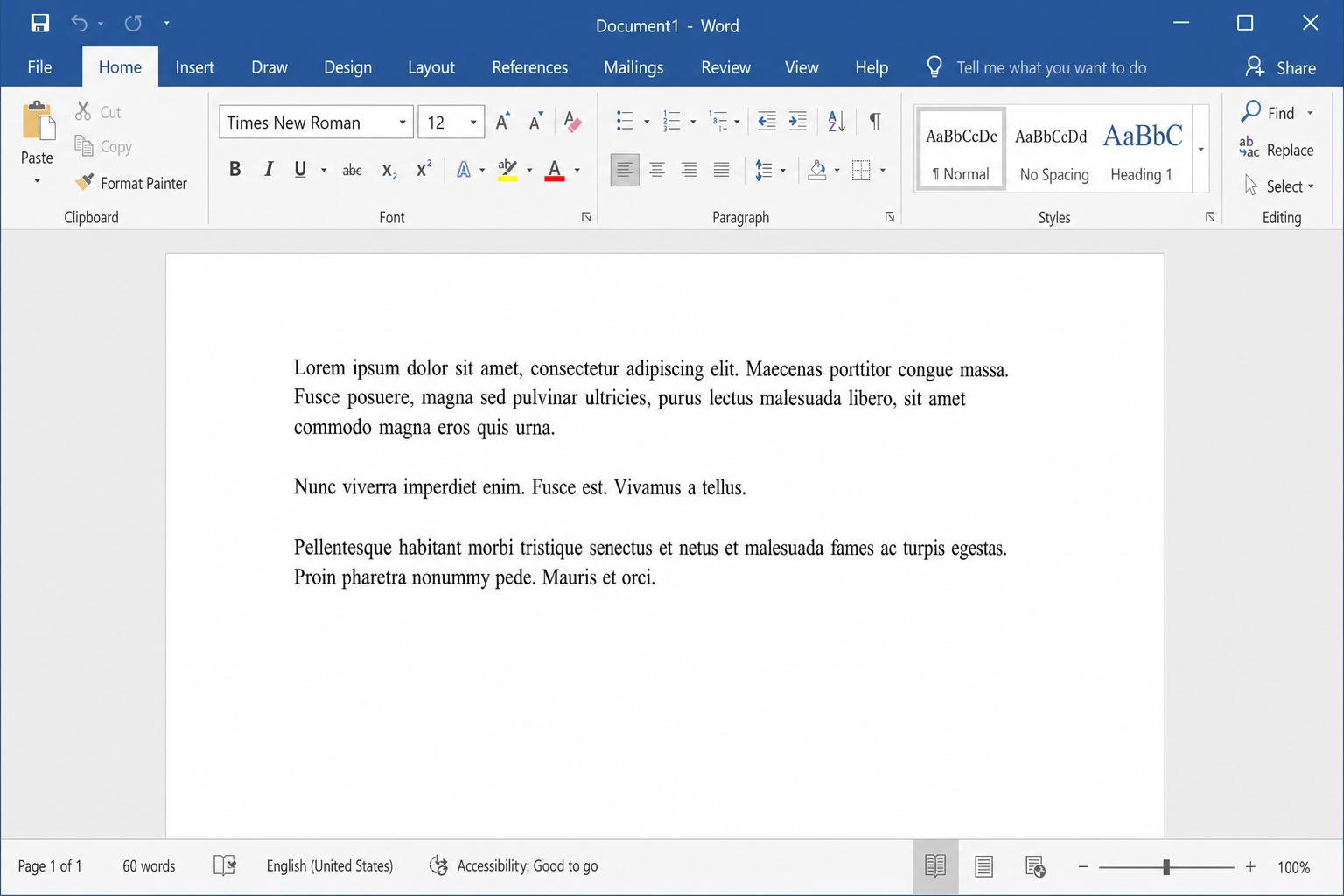The width and height of the screenshot is (1344, 896).
Task: Open Paragraph dialog launcher
Action: pos(890,217)
